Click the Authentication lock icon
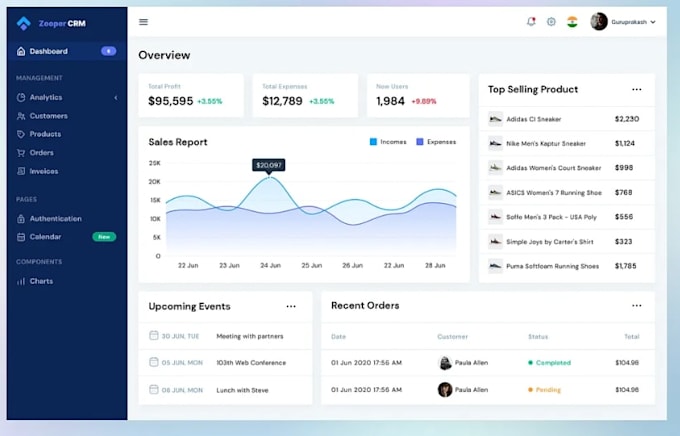This screenshot has width=680, height=436. coord(21,219)
